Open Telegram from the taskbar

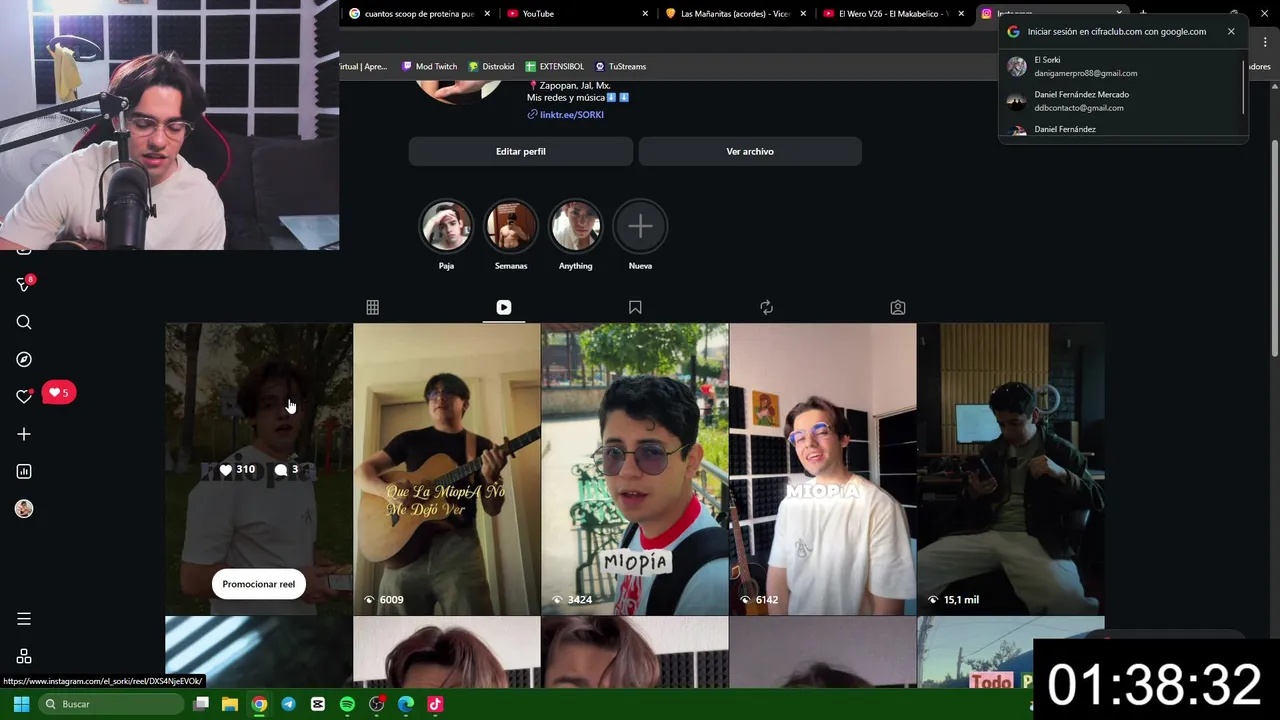tap(288, 704)
